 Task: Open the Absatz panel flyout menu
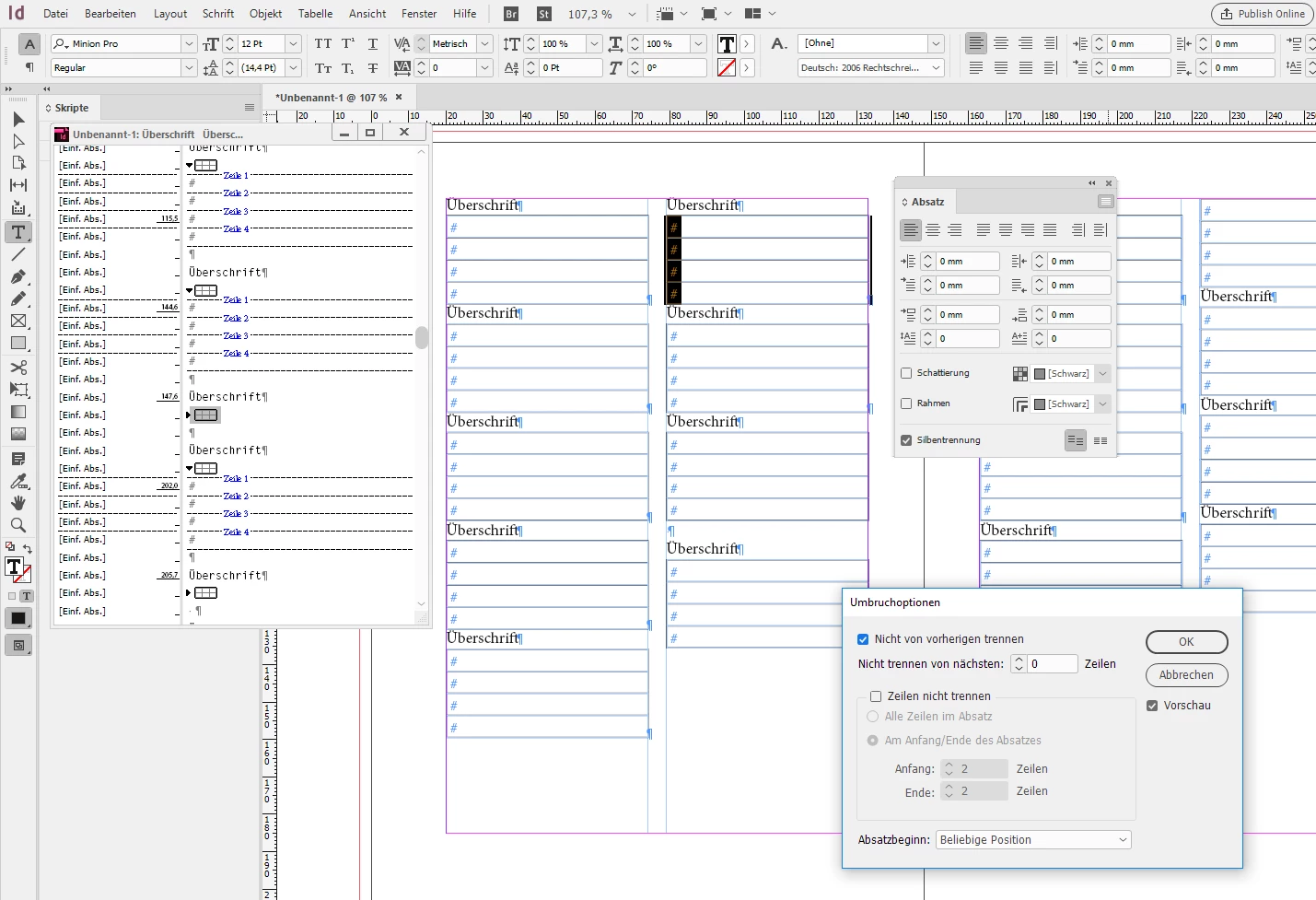click(1106, 202)
